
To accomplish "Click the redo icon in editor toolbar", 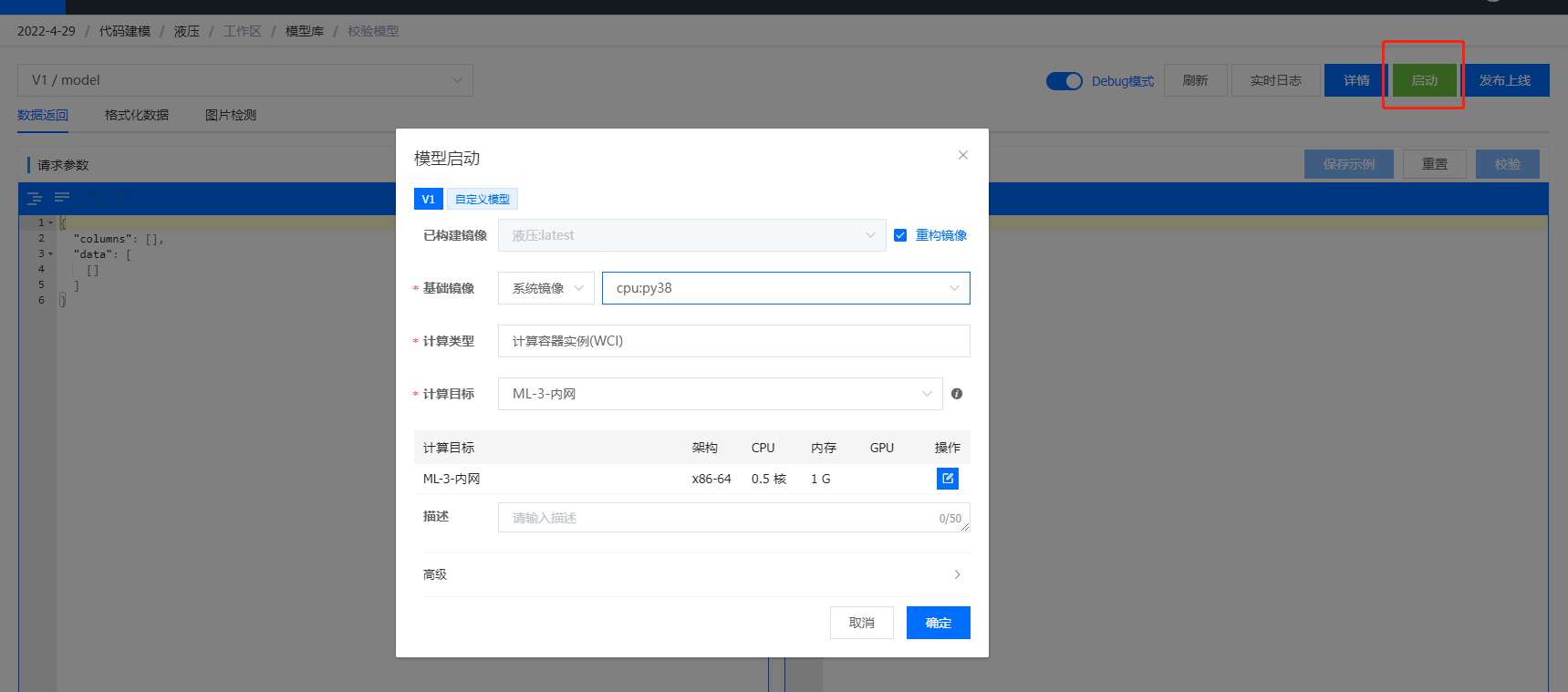I will point(124,198).
